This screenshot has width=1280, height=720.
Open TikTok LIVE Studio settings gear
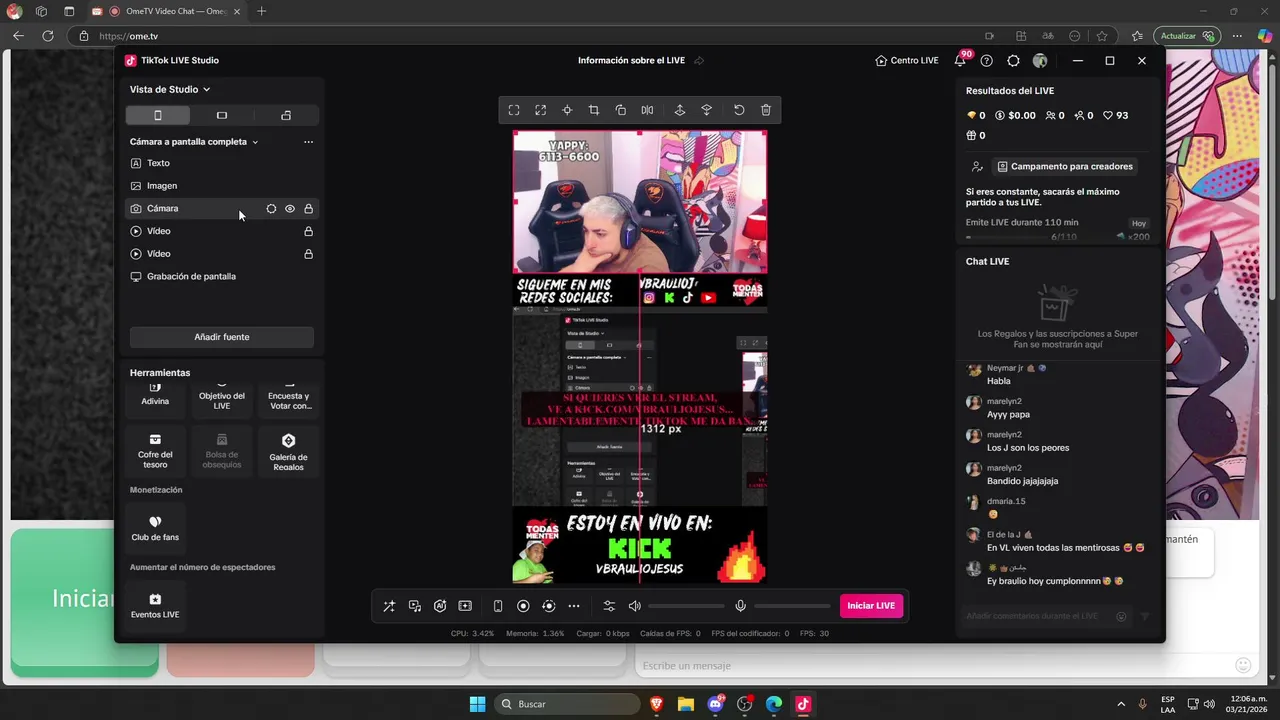[1013, 61]
